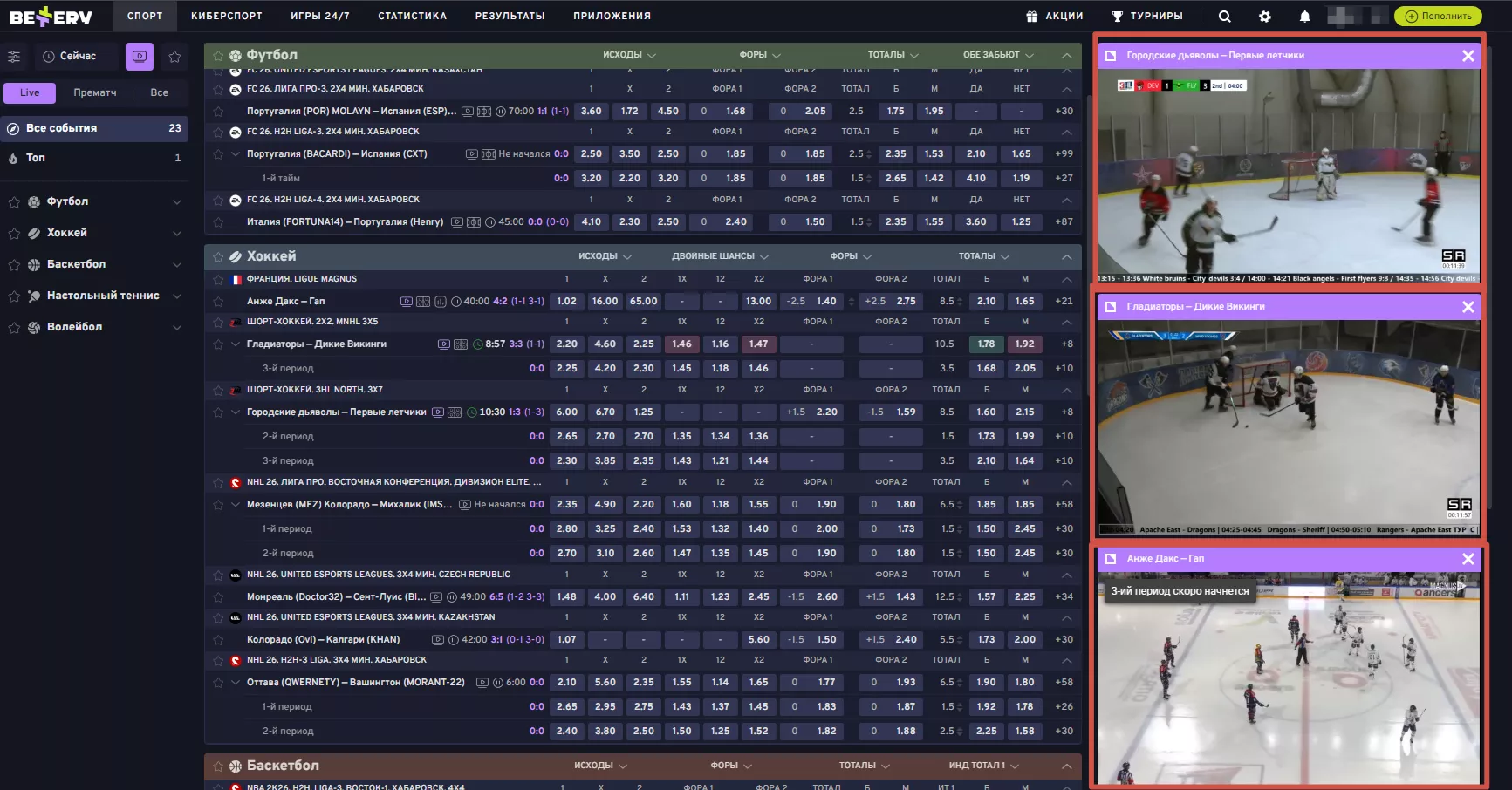This screenshot has height=790, width=1512.
Task: Click the filter sliders icon in sidebar
Action: tap(14, 57)
